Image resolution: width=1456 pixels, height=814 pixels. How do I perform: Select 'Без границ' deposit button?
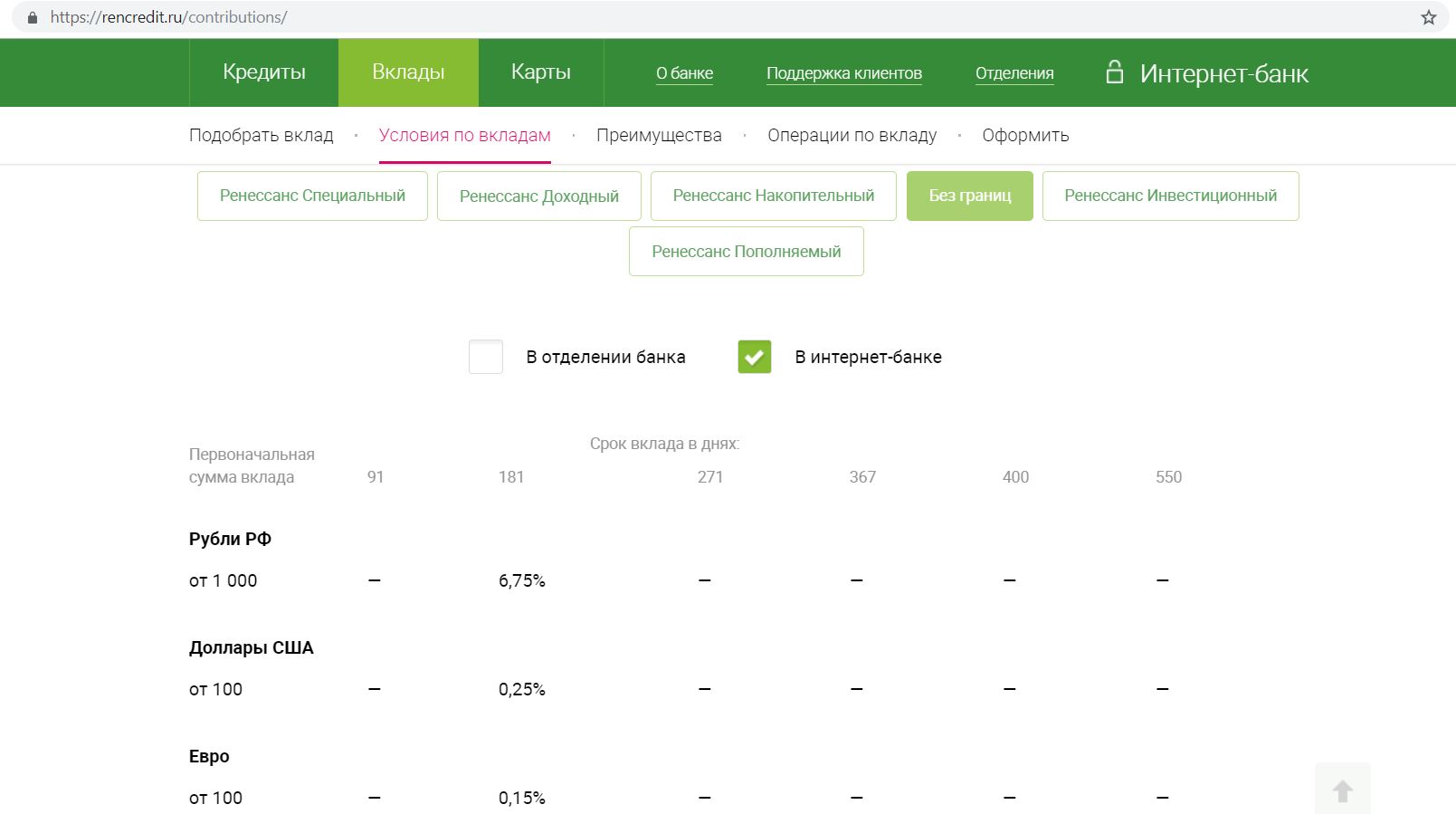970,196
